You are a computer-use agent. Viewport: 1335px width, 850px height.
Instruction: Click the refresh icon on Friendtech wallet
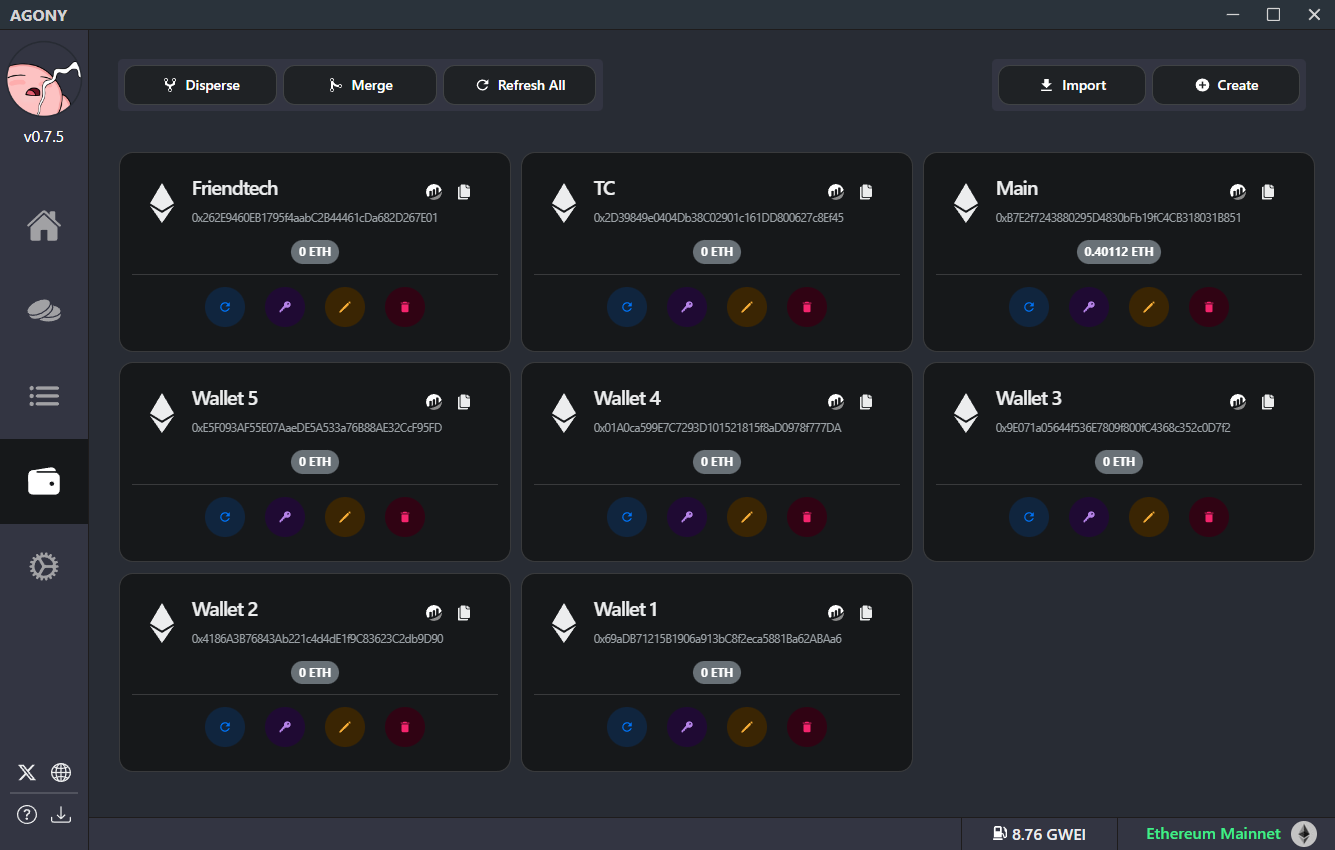click(x=225, y=307)
